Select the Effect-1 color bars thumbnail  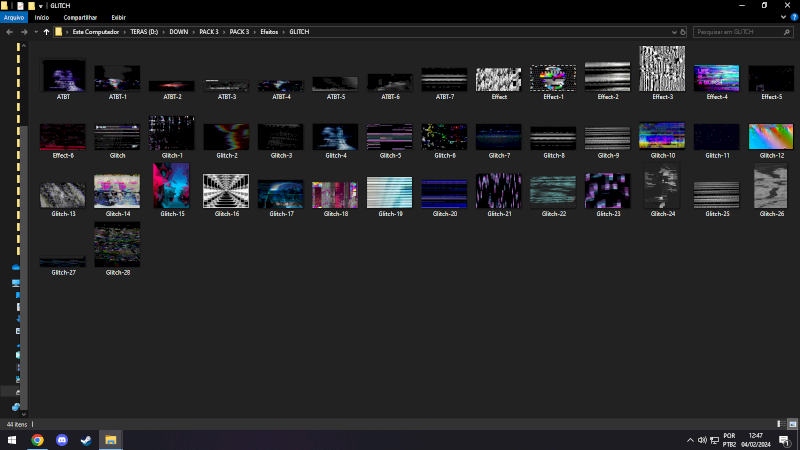(553, 78)
